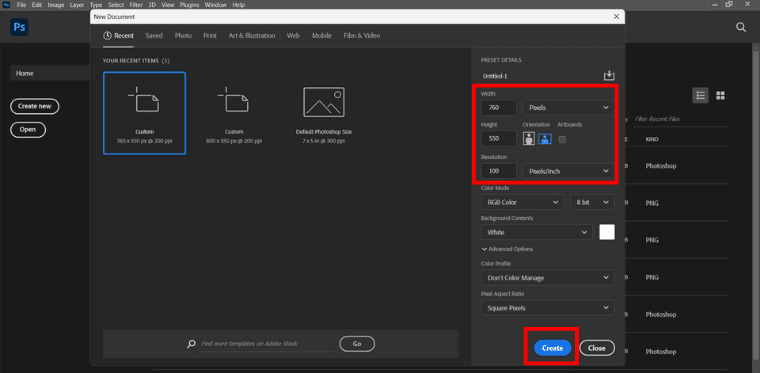Switch to list view icon on Home screen

pyautogui.click(x=700, y=95)
